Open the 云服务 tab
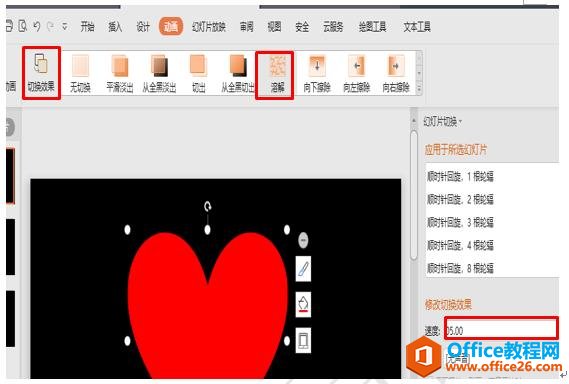Image resolution: width=569 pixels, height=384 pixels. coord(333,26)
